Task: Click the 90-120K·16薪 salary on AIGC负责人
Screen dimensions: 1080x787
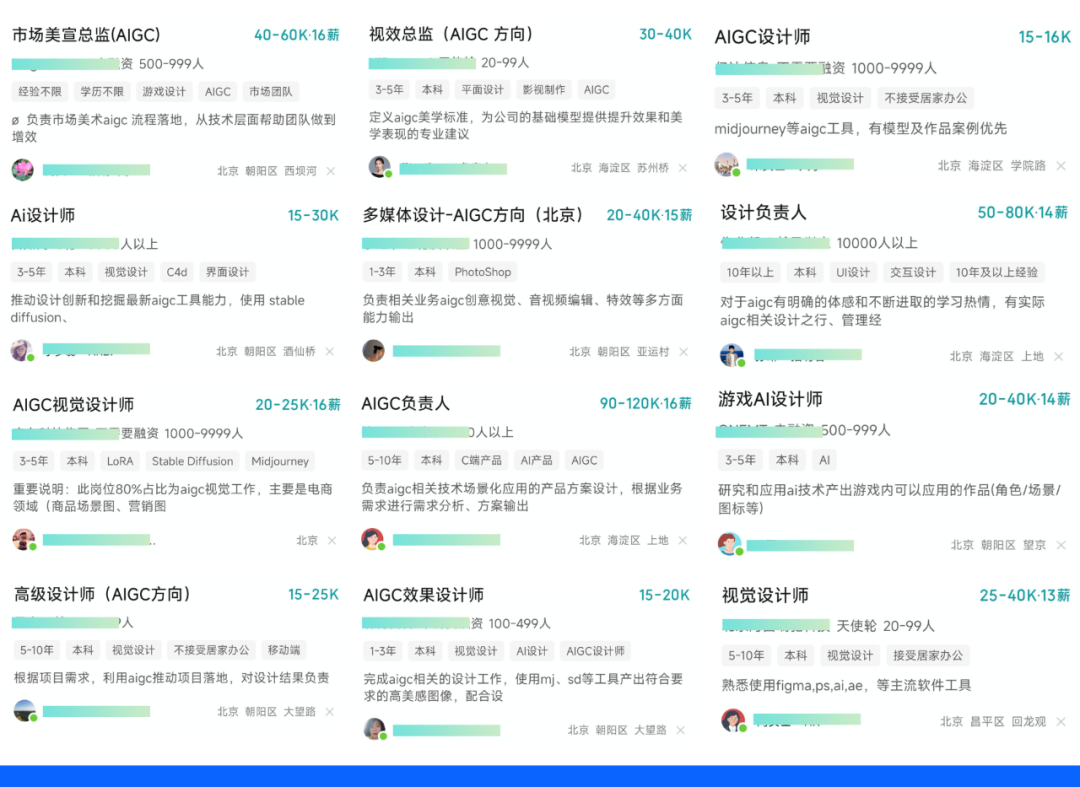Action: click(x=645, y=404)
